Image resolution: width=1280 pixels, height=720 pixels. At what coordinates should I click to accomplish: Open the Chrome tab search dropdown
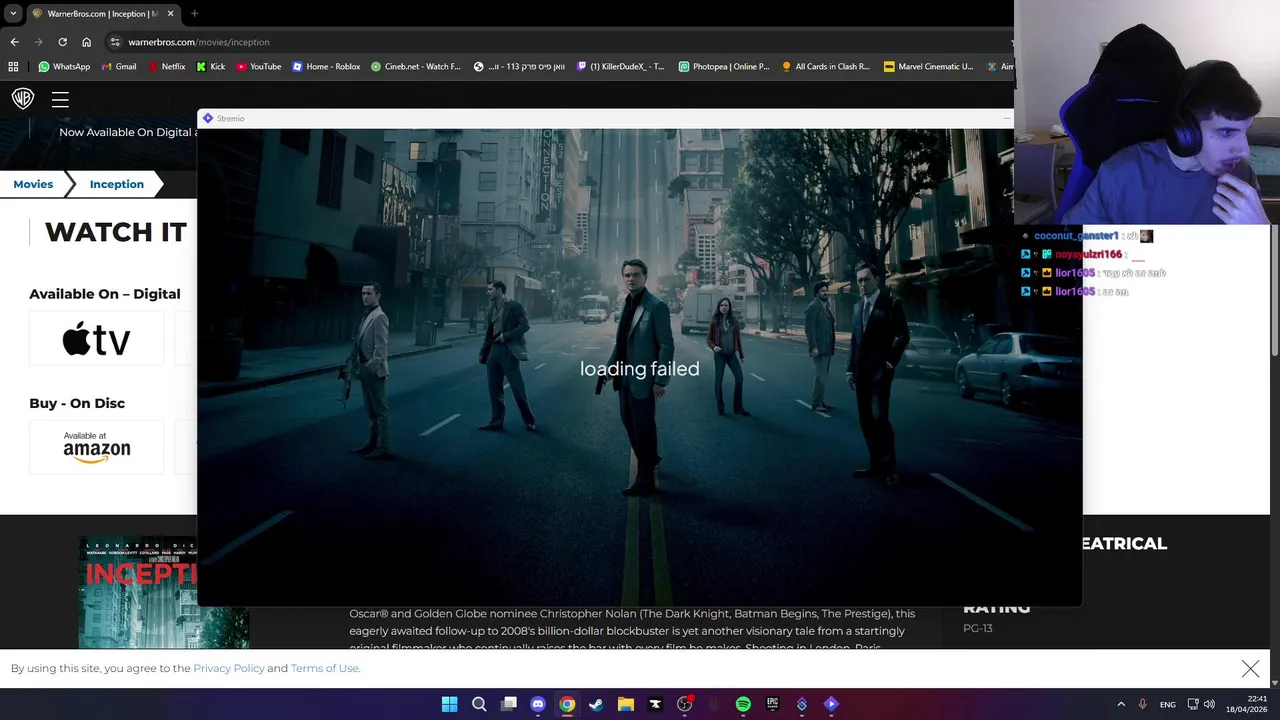point(13,13)
